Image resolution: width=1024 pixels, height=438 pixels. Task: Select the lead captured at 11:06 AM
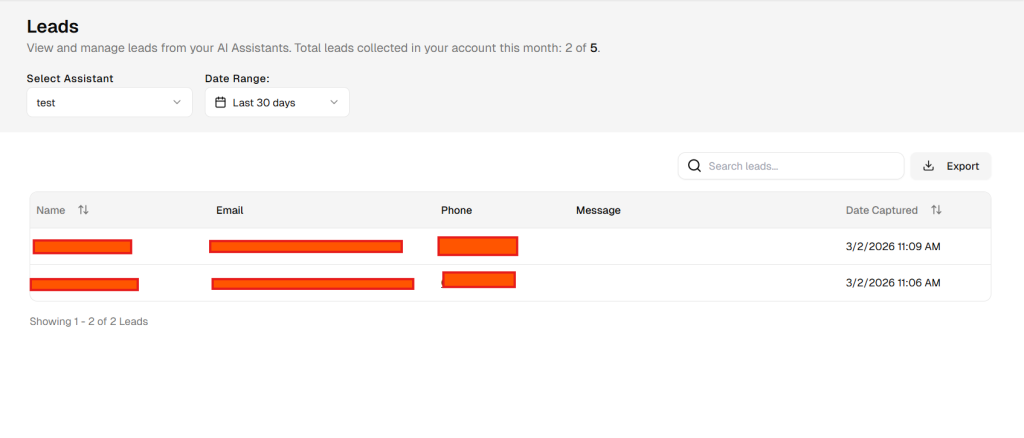pyautogui.click(x=893, y=283)
